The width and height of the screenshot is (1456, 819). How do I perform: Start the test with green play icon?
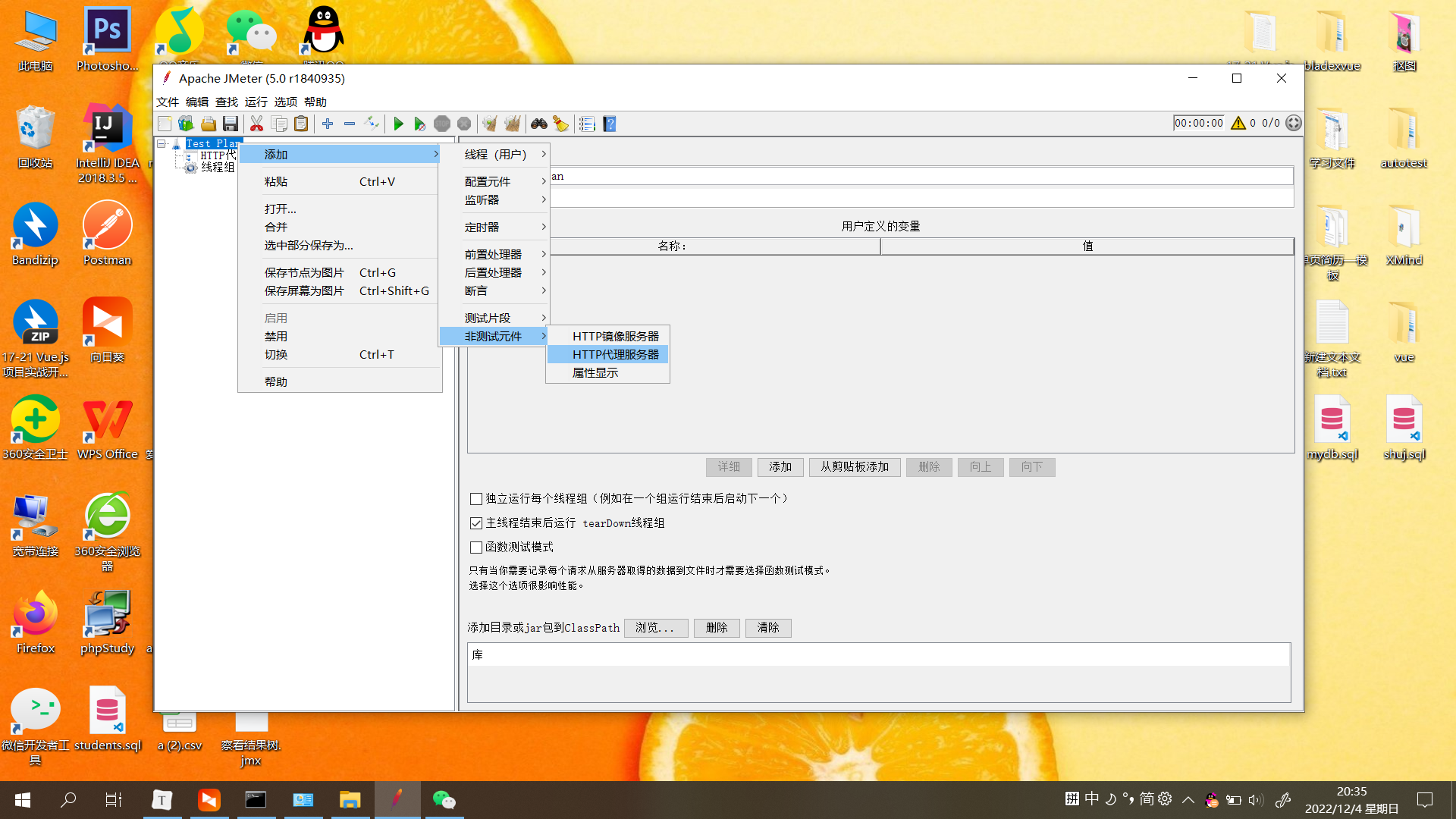[x=398, y=124]
